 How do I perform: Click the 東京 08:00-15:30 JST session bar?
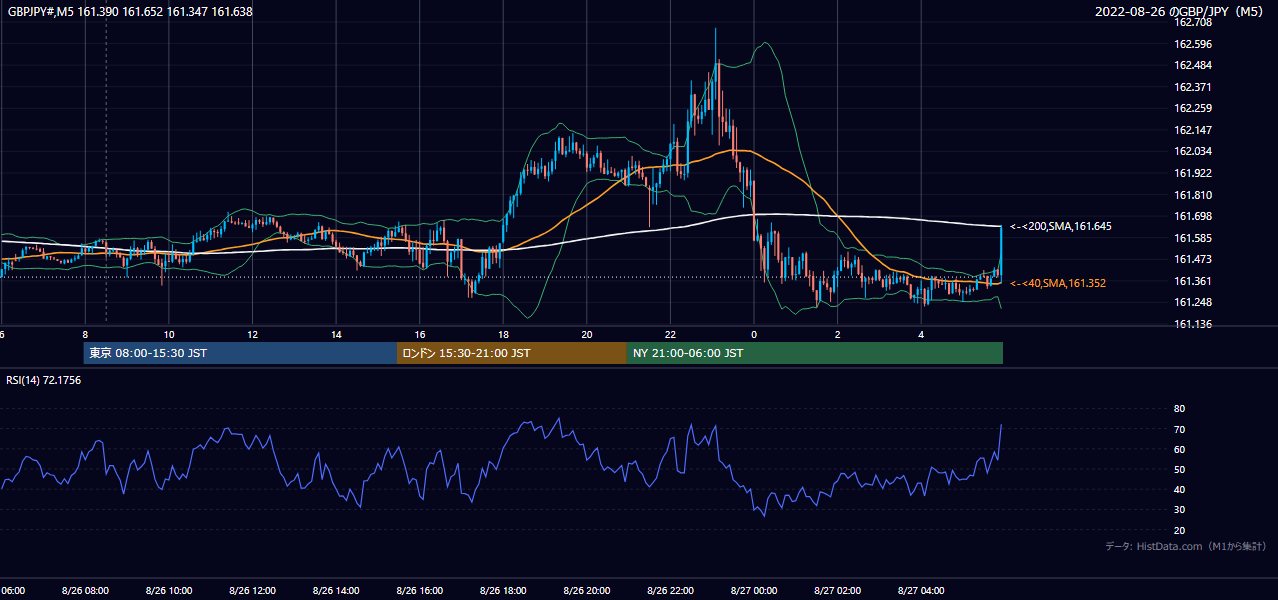click(240, 353)
